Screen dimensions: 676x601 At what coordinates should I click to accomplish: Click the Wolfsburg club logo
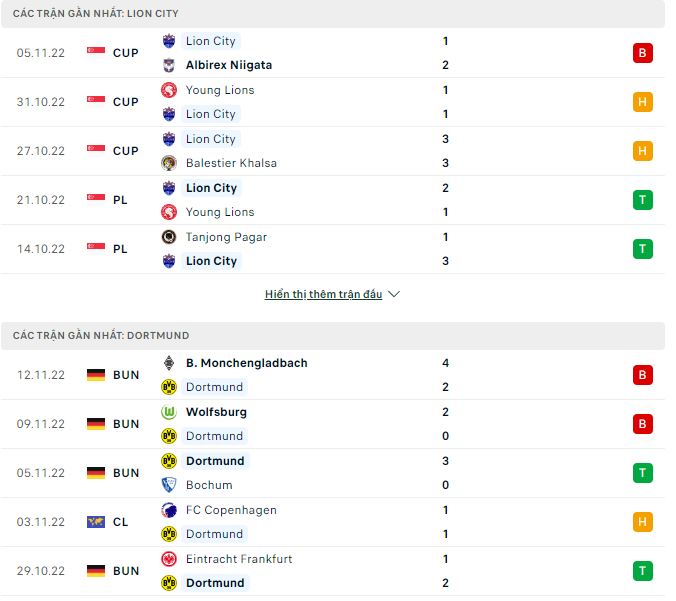tap(169, 412)
